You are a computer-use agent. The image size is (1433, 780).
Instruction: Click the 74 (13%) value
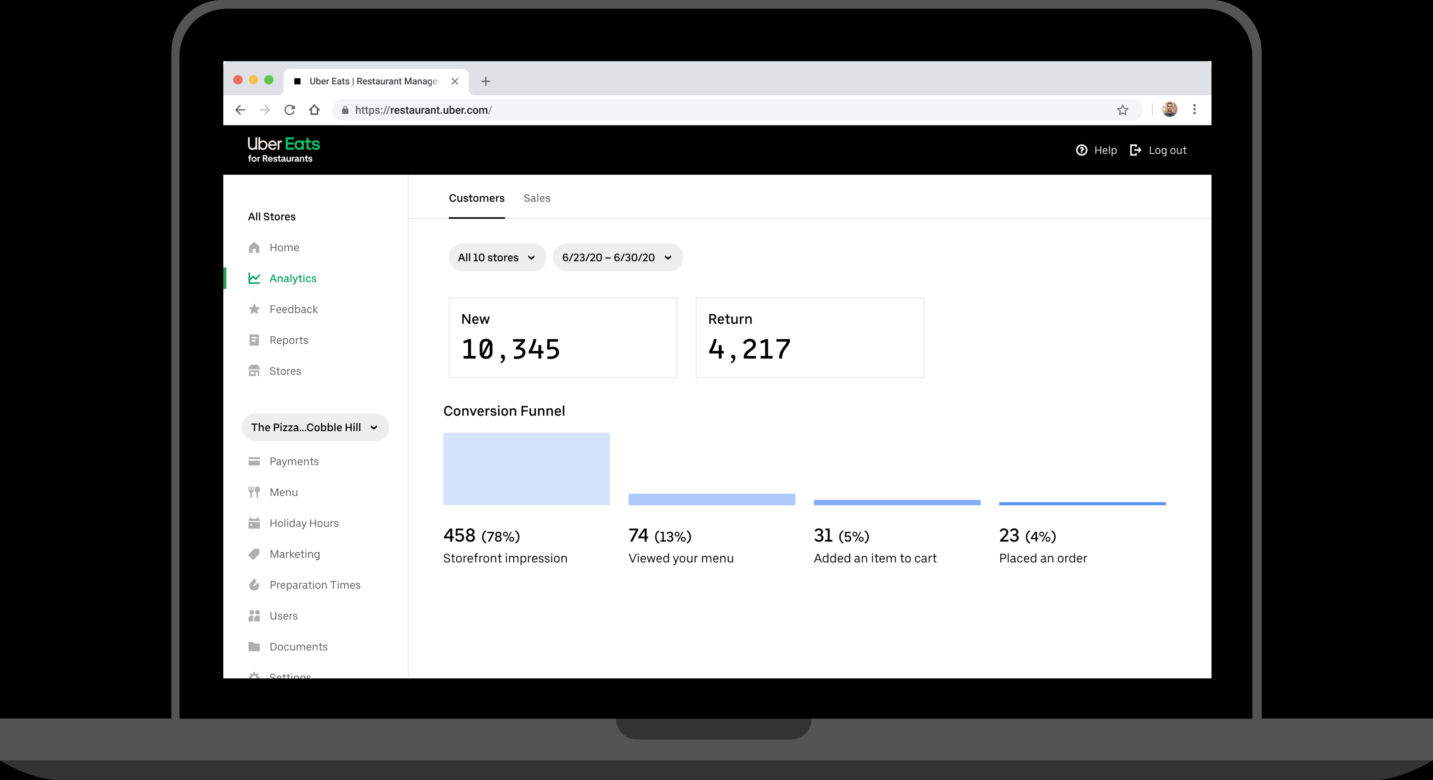660,536
